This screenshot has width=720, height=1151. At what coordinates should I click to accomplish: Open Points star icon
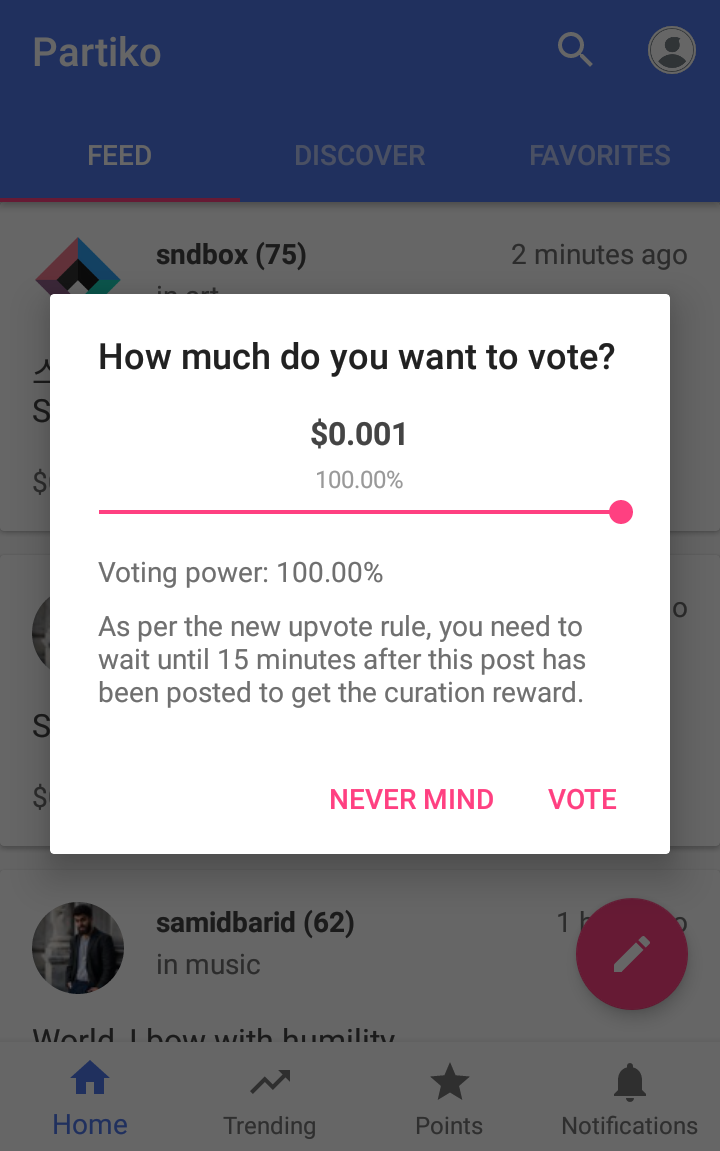449,1081
